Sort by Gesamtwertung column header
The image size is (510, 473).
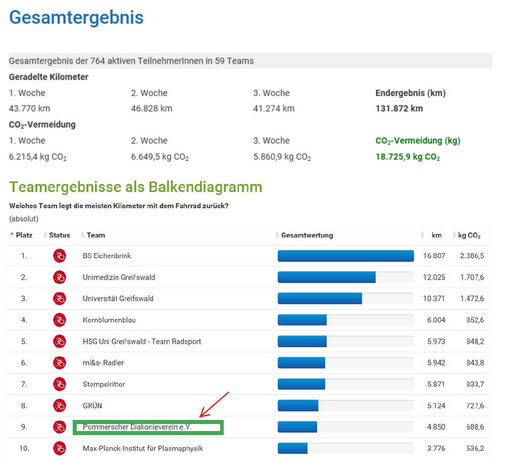(307, 235)
